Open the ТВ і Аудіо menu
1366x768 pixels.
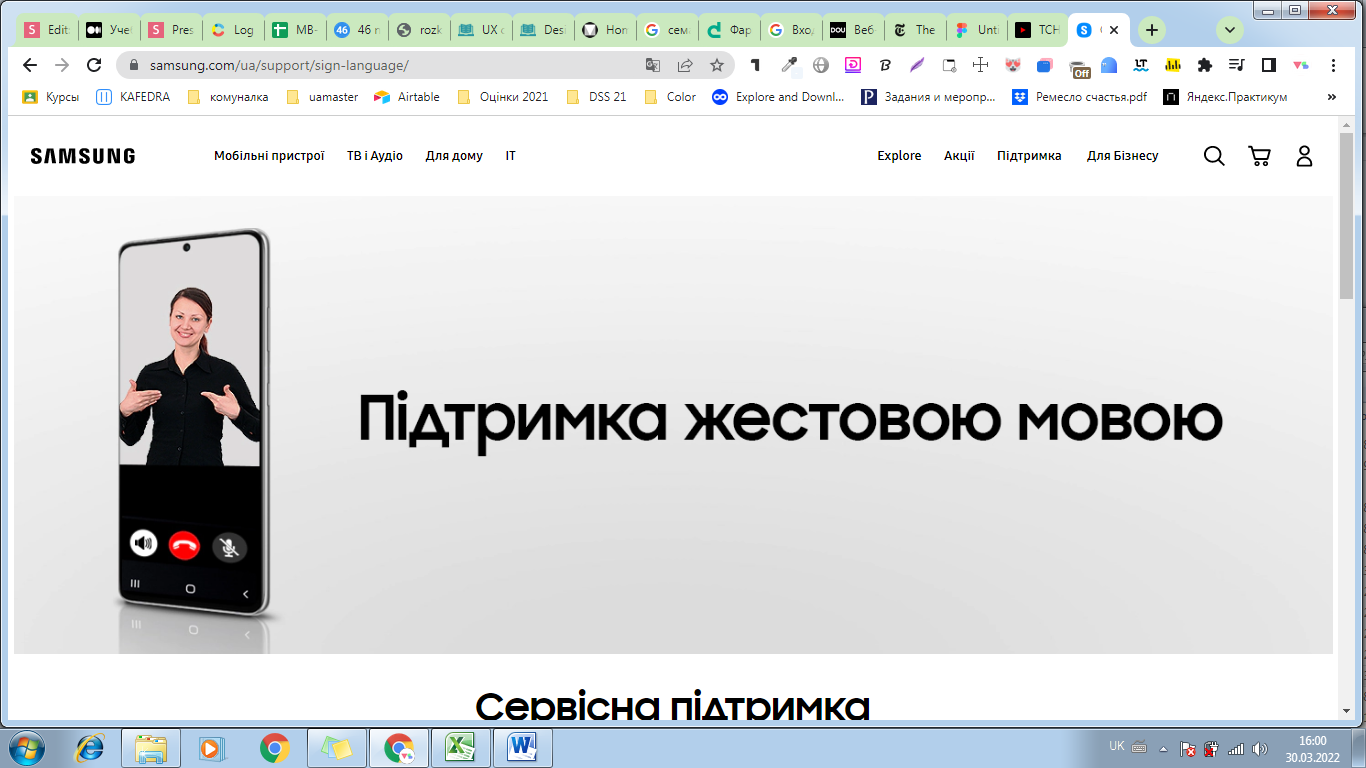[x=375, y=156]
